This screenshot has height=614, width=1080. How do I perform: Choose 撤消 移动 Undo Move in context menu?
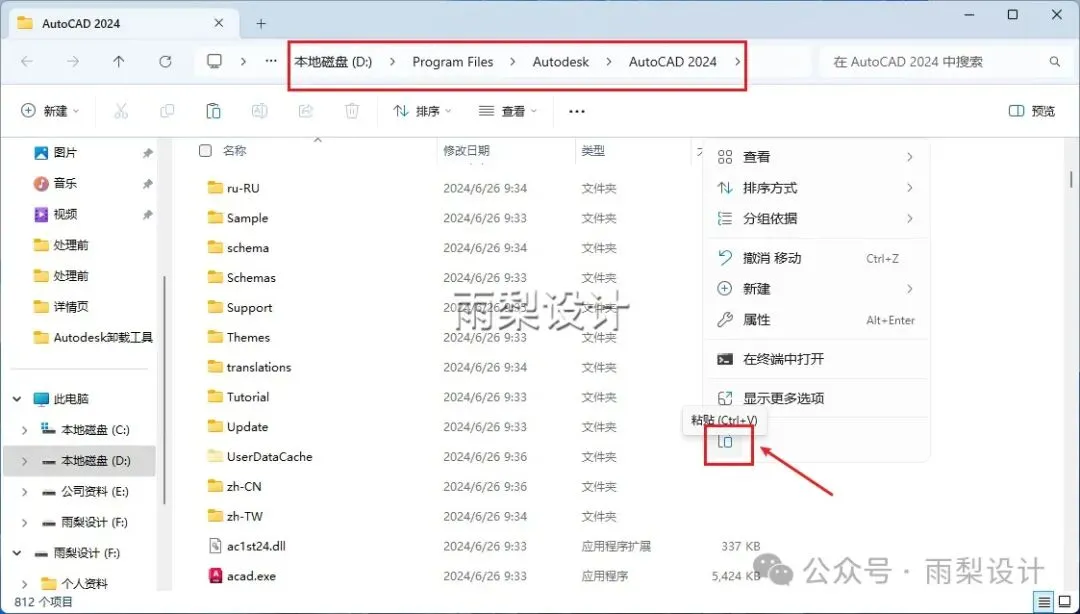click(816, 258)
